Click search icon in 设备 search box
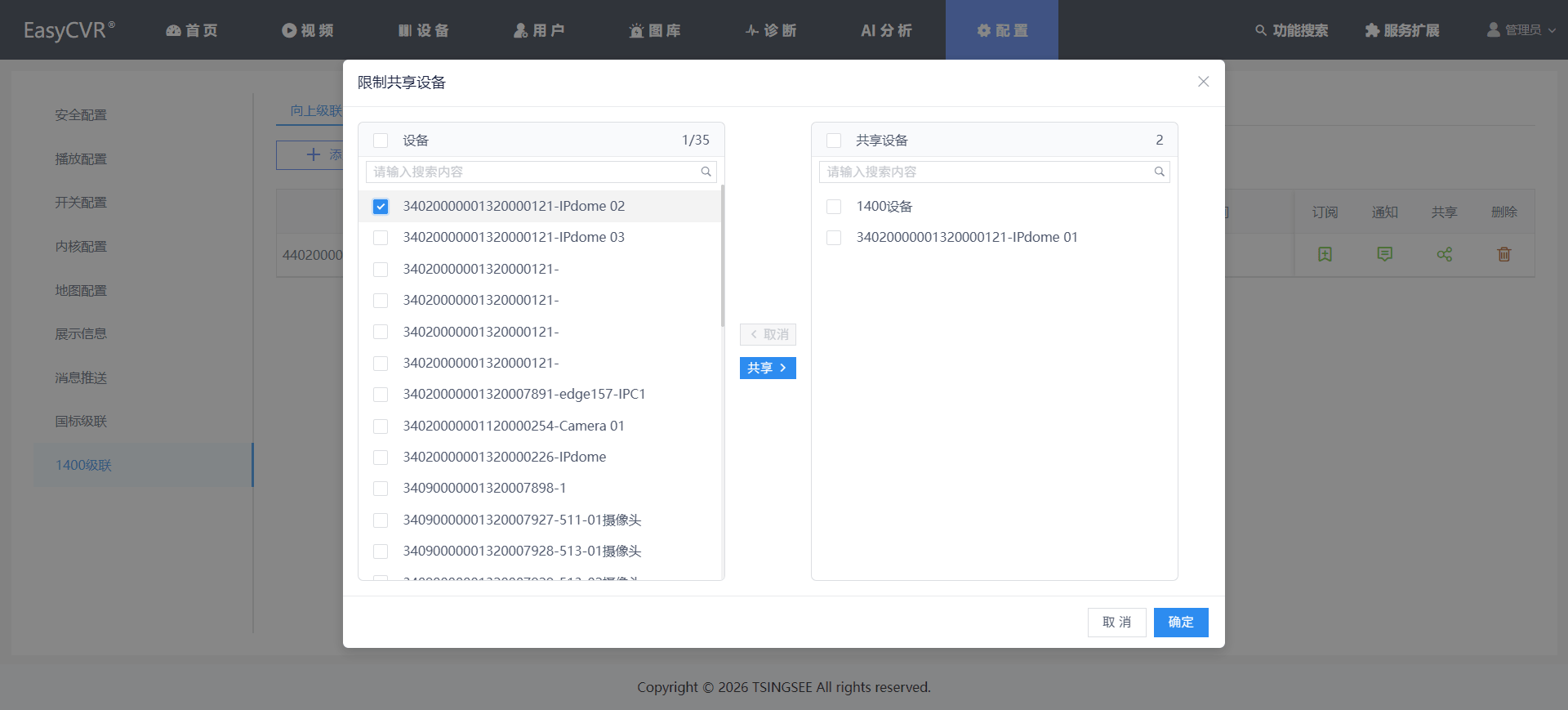Viewport: 1568px width, 710px height. click(706, 172)
